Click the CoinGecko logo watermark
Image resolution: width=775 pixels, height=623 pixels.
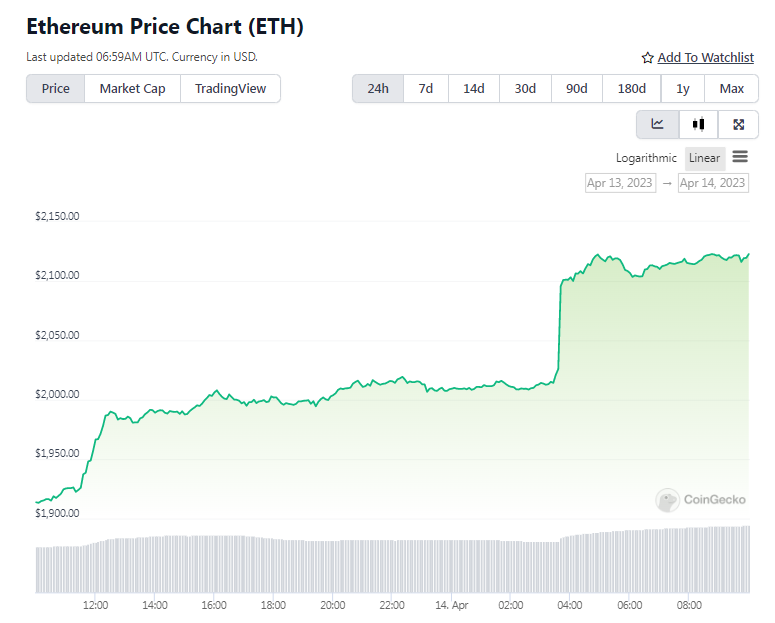click(700, 500)
